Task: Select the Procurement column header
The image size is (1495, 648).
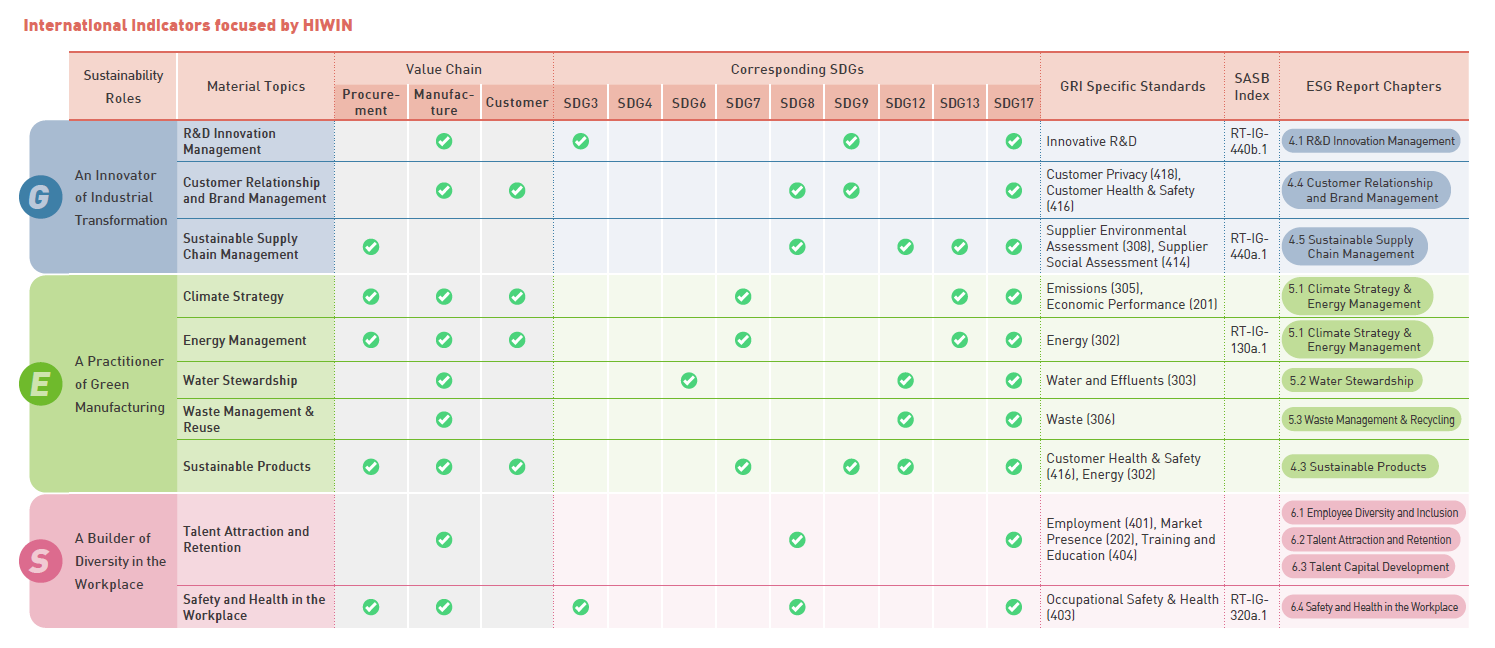Action: (x=371, y=103)
